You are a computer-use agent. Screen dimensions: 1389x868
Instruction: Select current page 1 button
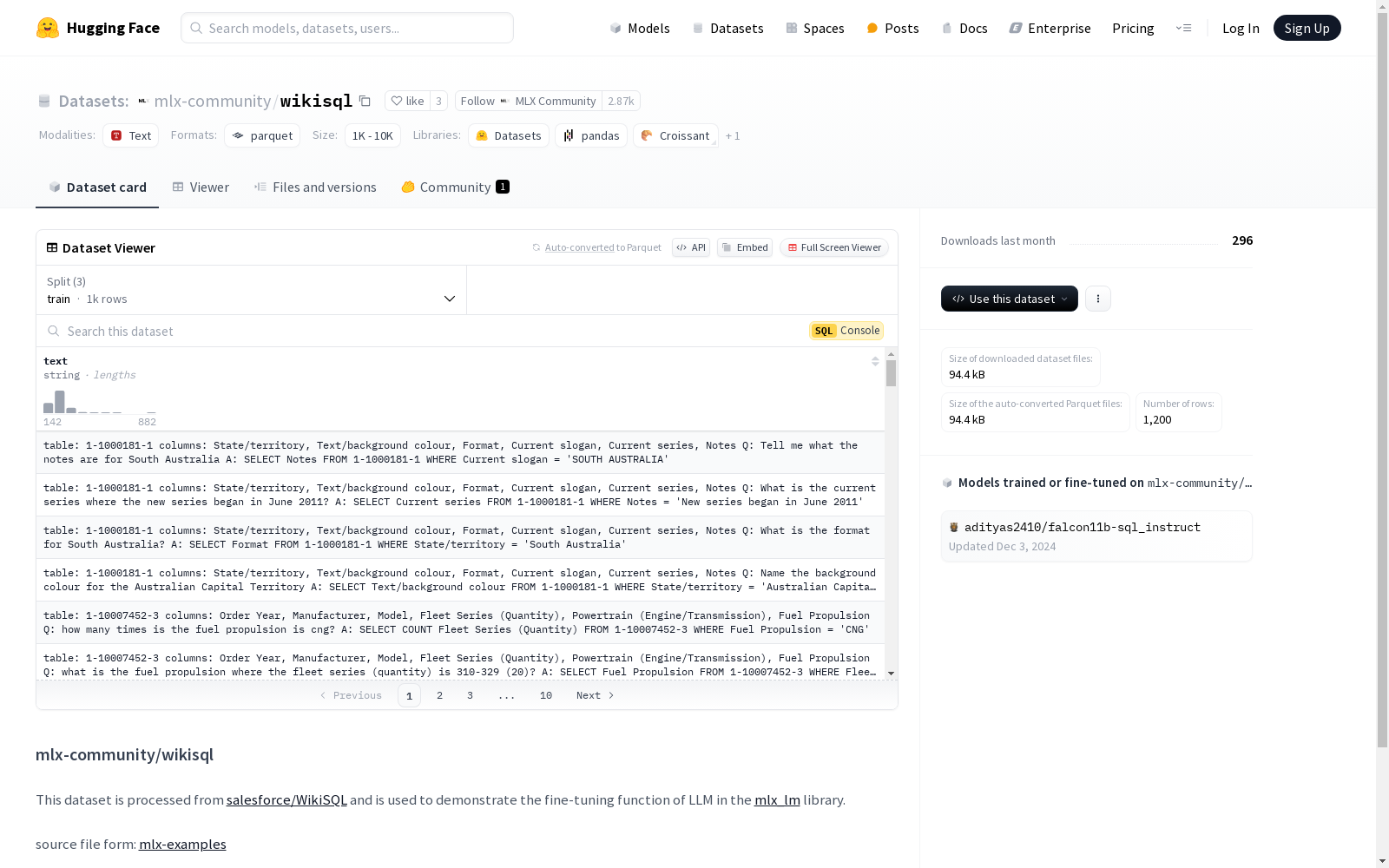click(410, 695)
